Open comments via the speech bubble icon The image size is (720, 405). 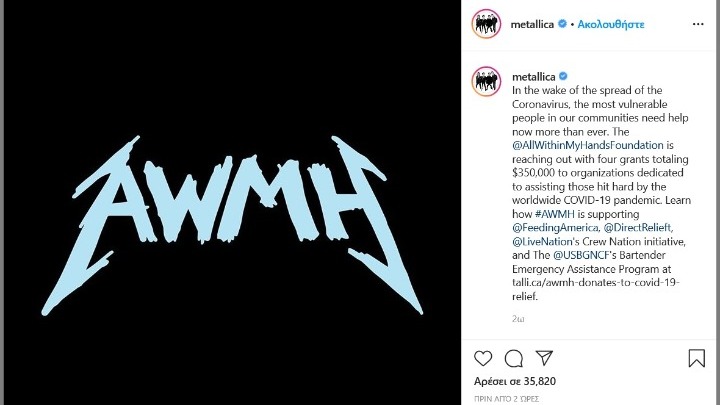pos(514,358)
